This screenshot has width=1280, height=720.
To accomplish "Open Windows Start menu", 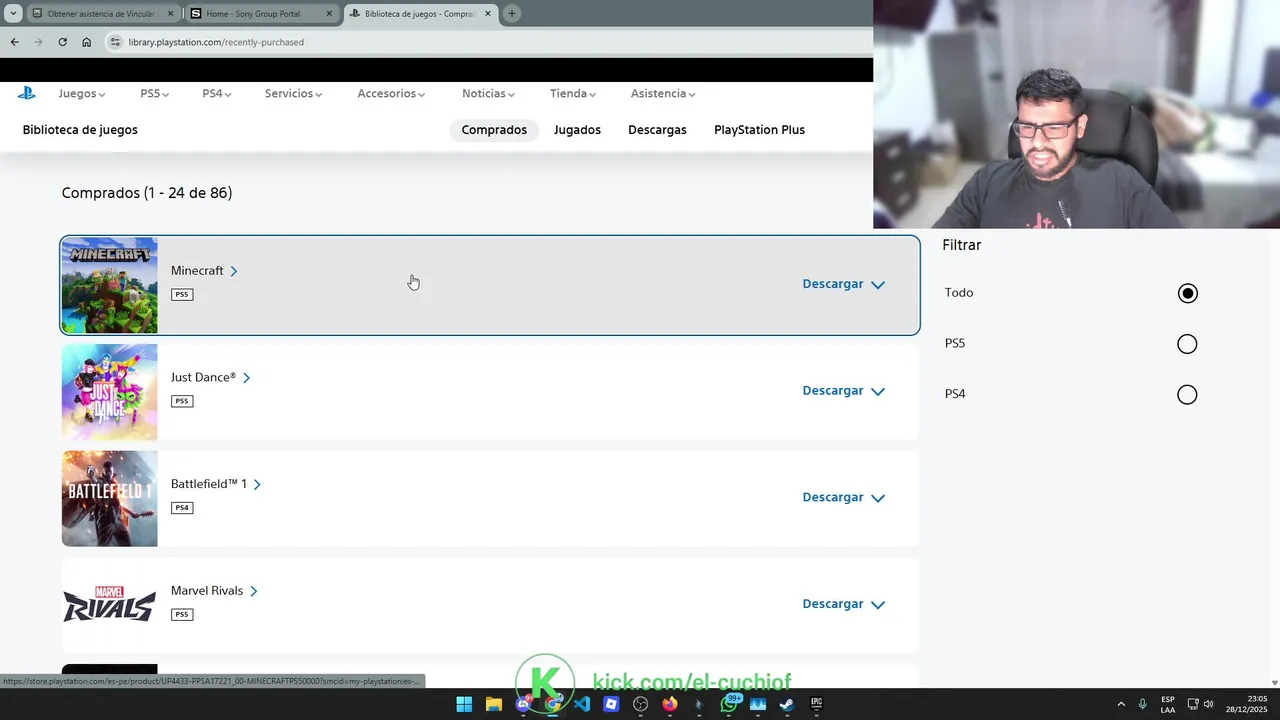I will (464, 704).
